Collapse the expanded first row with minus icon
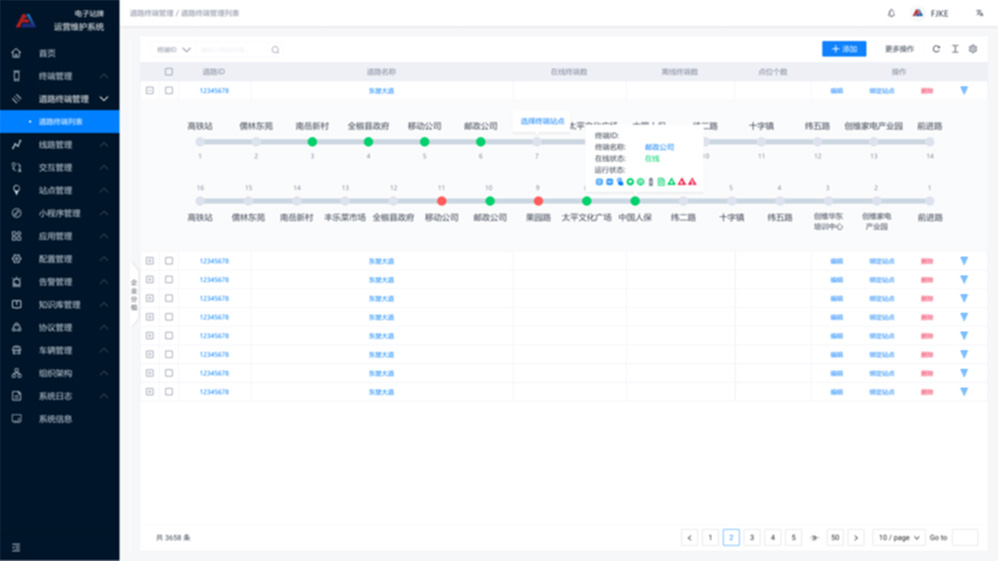 tap(150, 91)
